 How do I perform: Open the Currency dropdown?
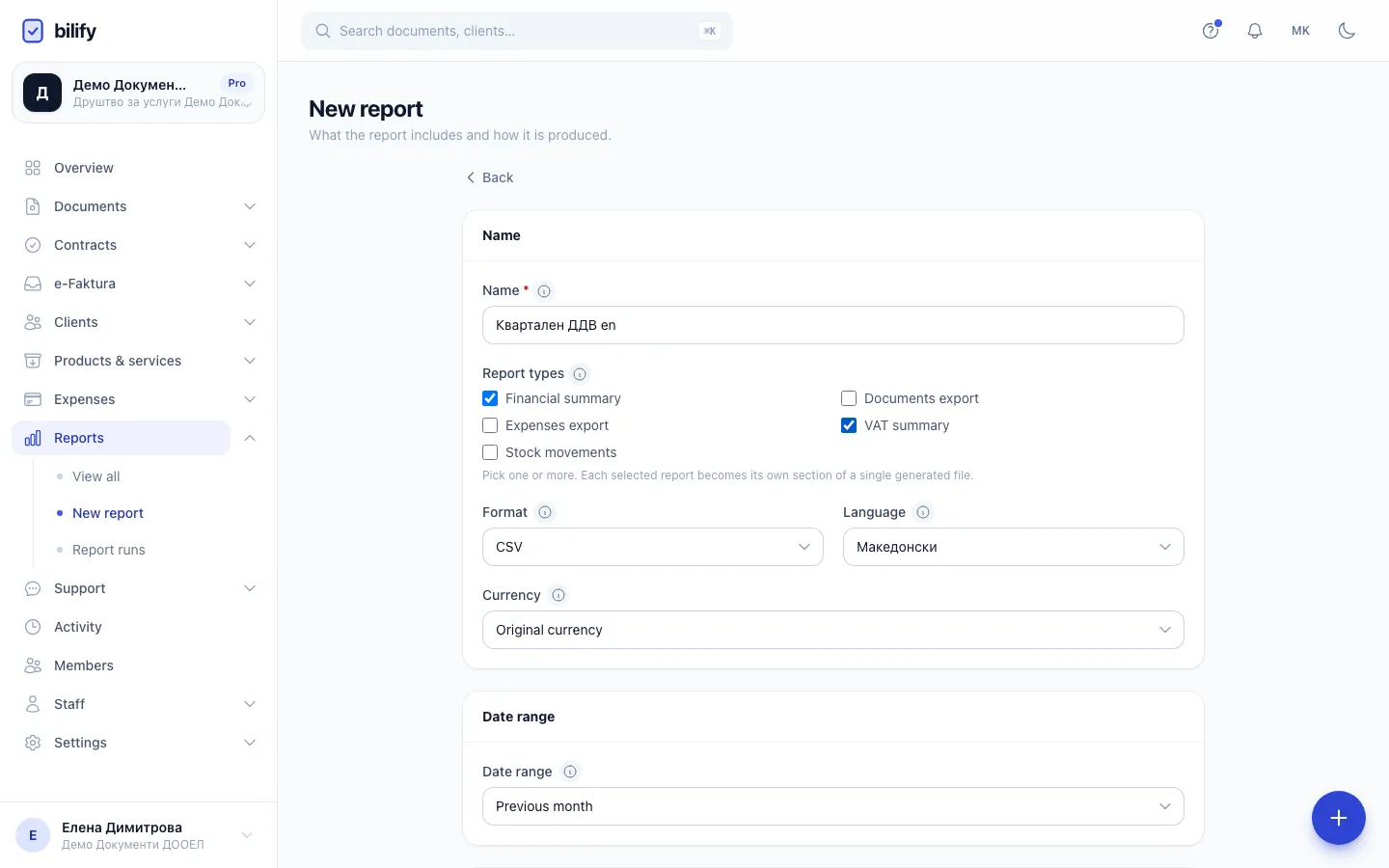(833, 630)
